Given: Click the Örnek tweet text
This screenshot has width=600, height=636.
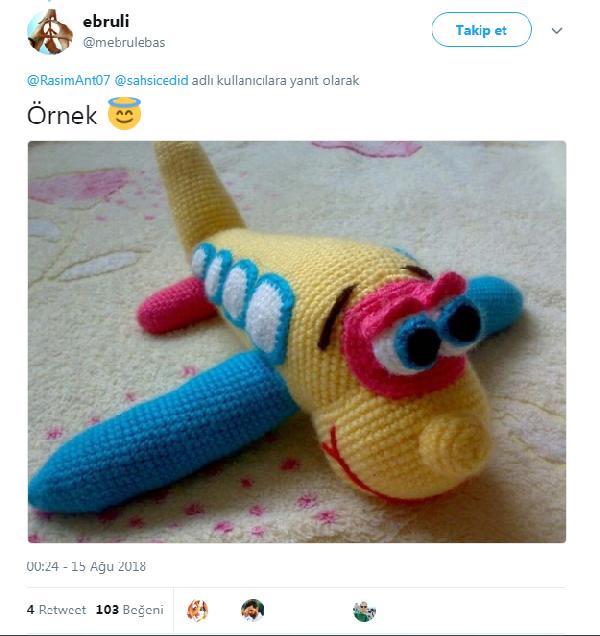Looking at the screenshot, I should coord(62,115).
